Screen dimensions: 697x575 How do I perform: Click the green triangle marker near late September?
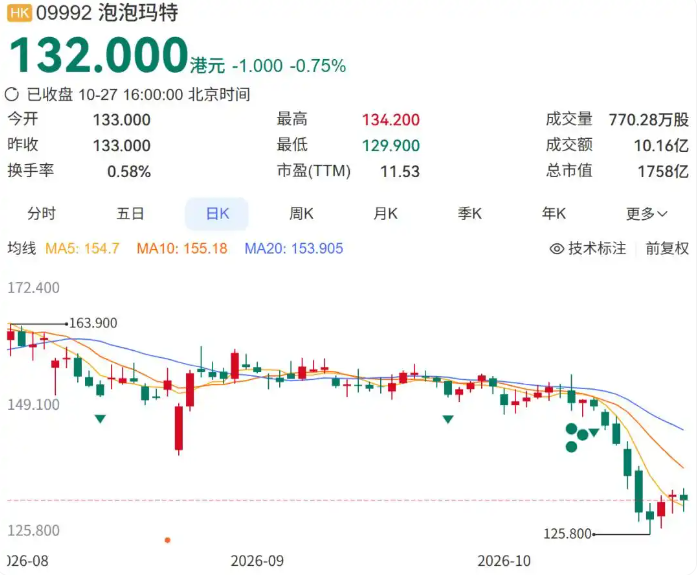tap(448, 419)
